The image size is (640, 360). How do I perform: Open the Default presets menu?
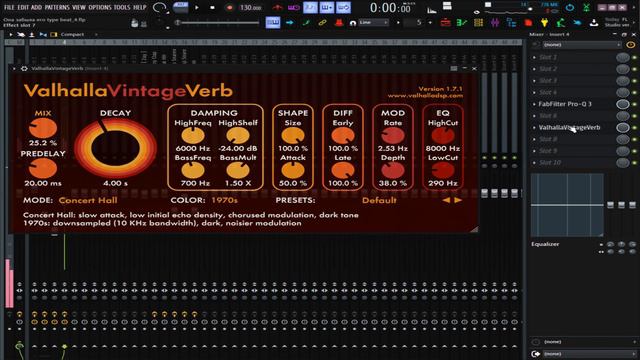(x=379, y=200)
